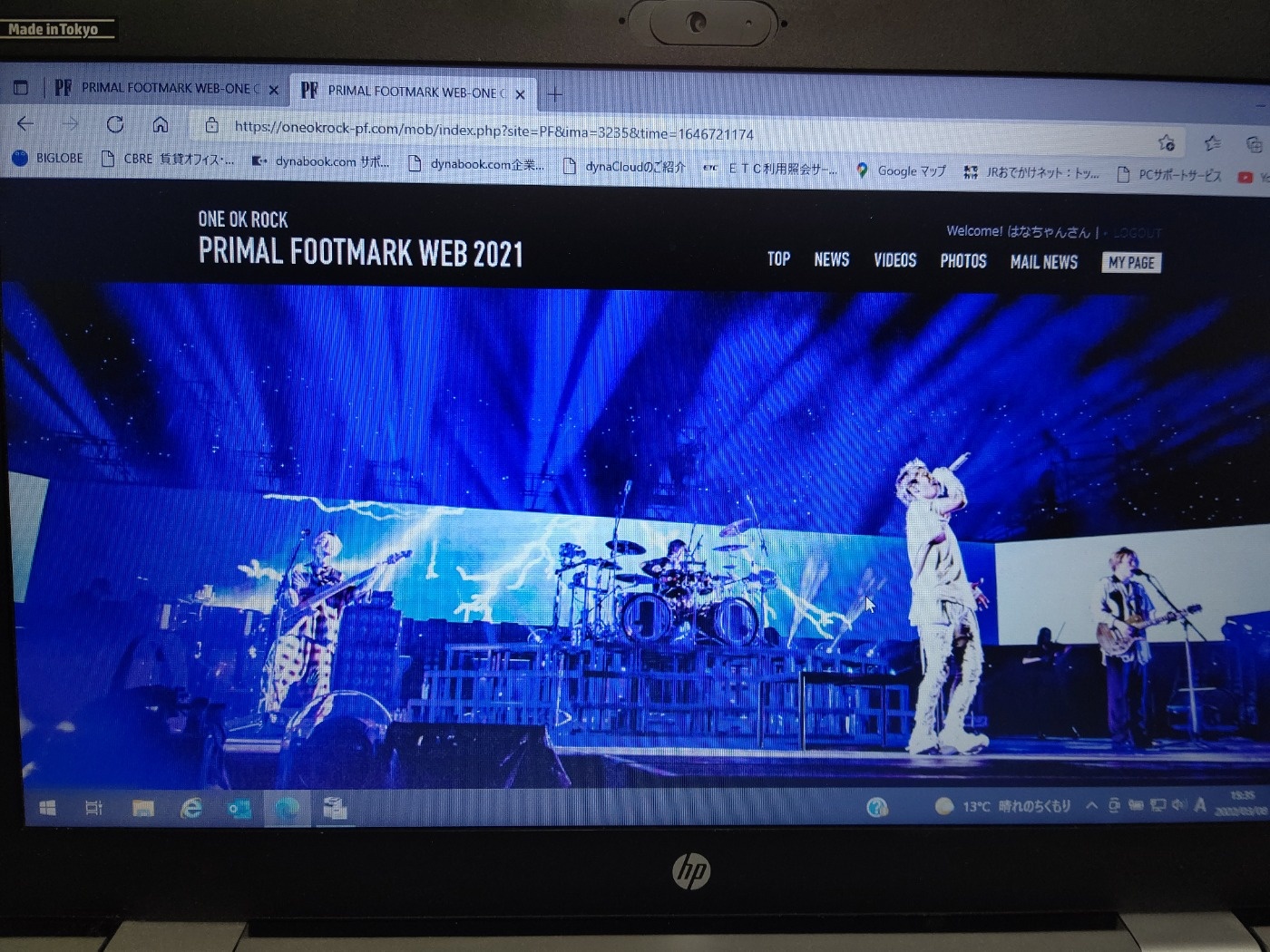Open the JRおでかけネット bookmark
Screen dimensions: 1270x952
click(x=1031, y=172)
